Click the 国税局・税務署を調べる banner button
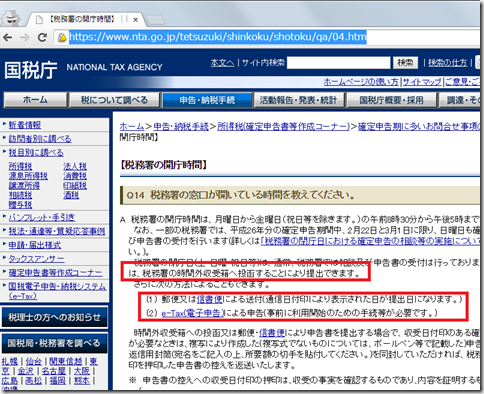This screenshot has width=484, height=394. coord(54,343)
